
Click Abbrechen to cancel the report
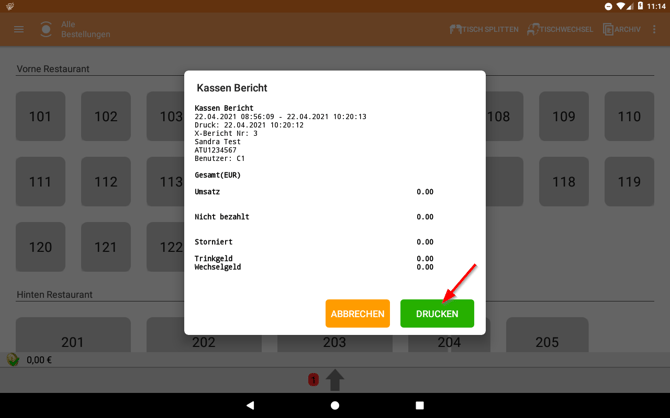(x=357, y=313)
